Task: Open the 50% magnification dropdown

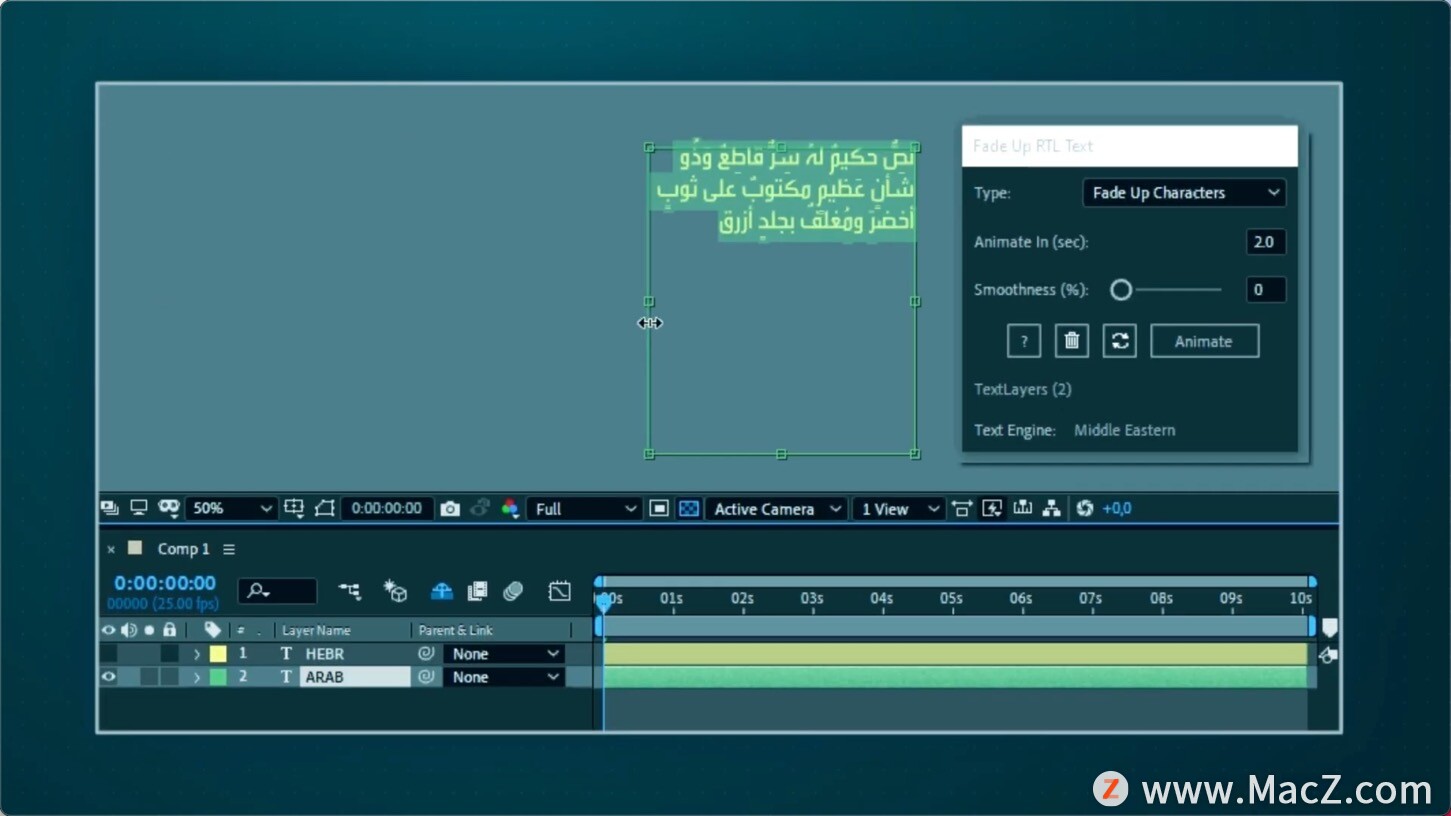Action: pos(231,508)
